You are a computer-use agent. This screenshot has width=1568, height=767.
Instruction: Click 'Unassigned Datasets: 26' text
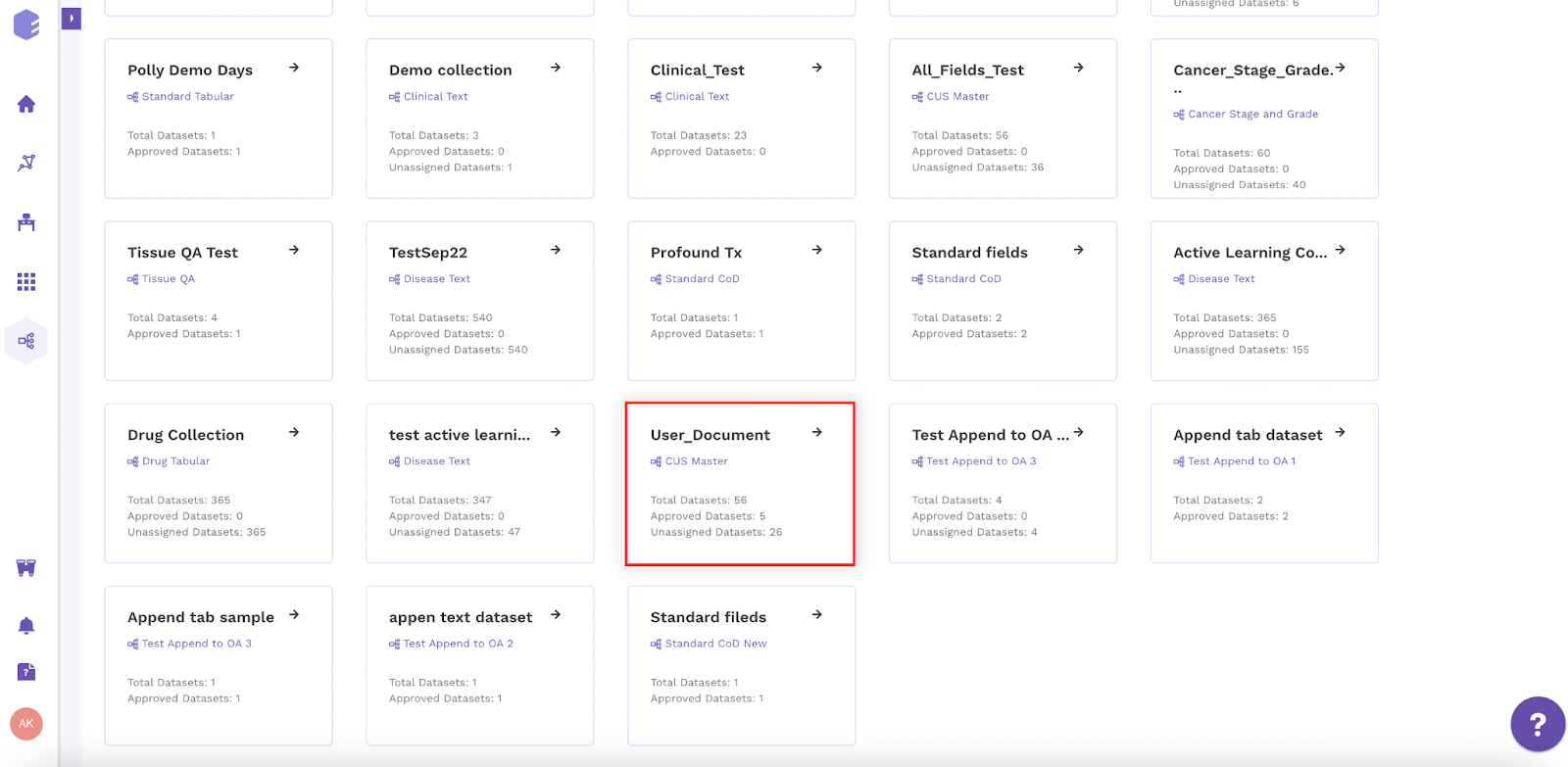(x=716, y=533)
